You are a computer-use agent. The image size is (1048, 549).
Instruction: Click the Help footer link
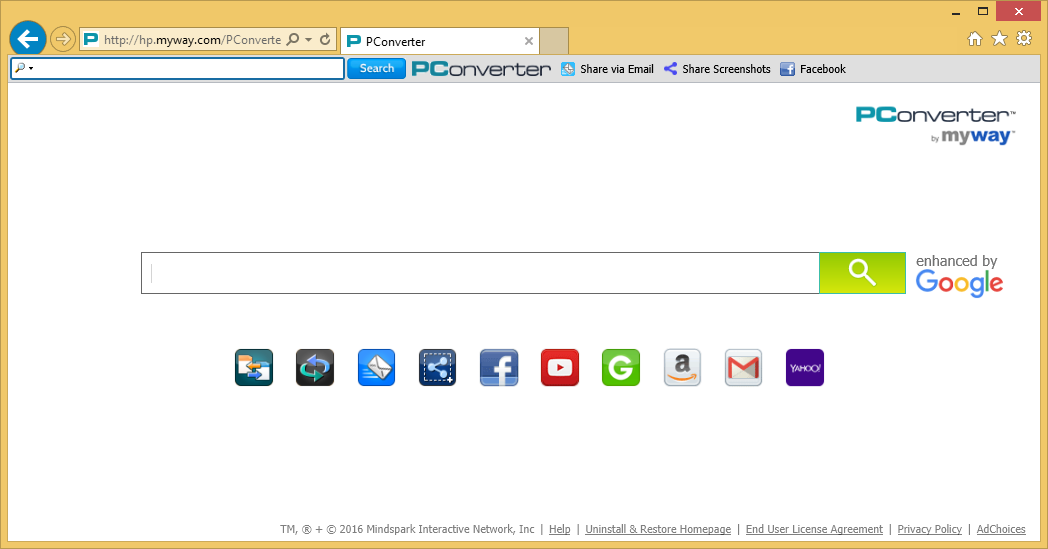coord(559,529)
